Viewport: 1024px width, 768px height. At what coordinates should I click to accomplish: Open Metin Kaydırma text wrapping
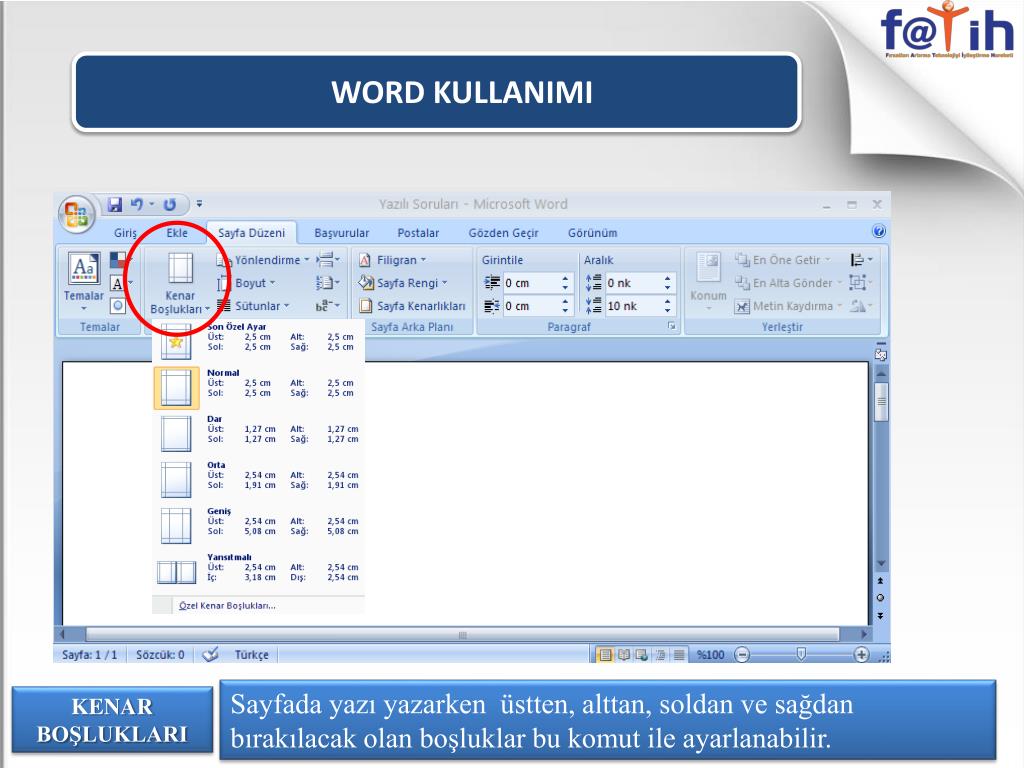click(788, 306)
